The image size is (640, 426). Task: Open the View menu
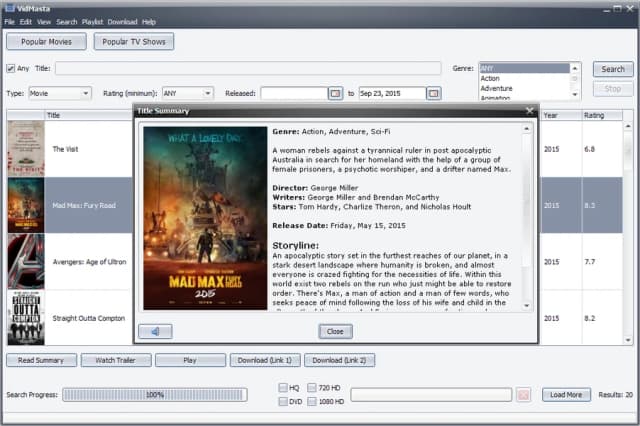(x=44, y=22)
